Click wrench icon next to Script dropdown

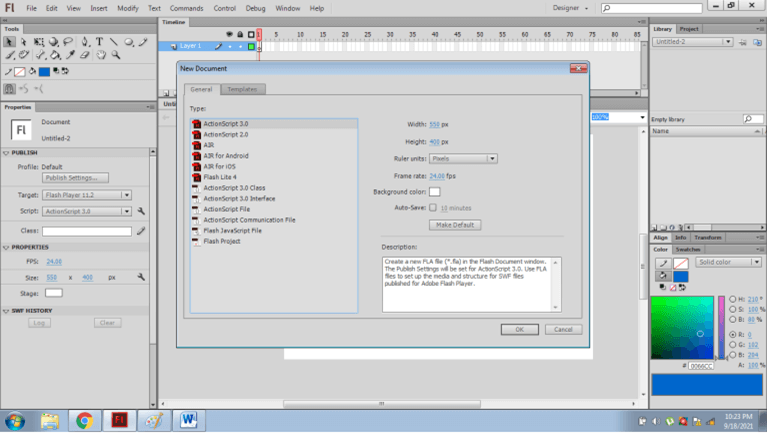click(141, 211)
